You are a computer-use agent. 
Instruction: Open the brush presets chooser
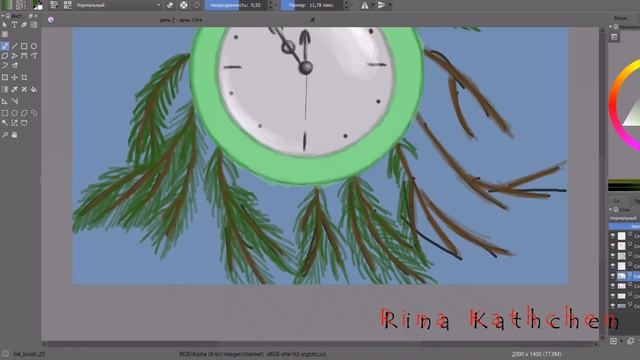pos(67,5)
